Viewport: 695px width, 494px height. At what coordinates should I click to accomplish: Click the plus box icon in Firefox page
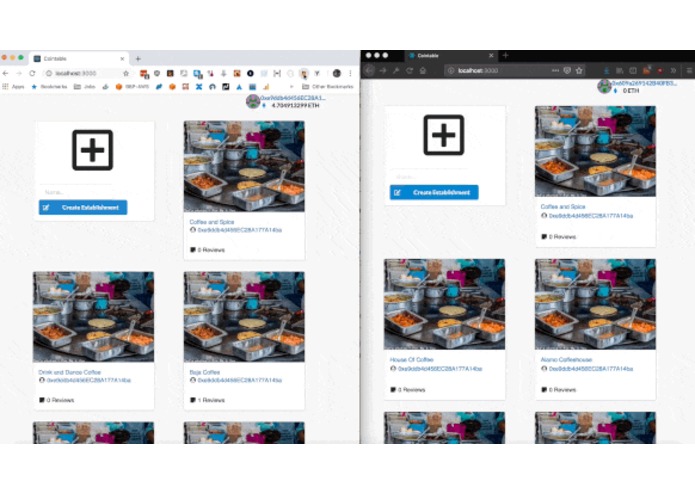[444, 135]
